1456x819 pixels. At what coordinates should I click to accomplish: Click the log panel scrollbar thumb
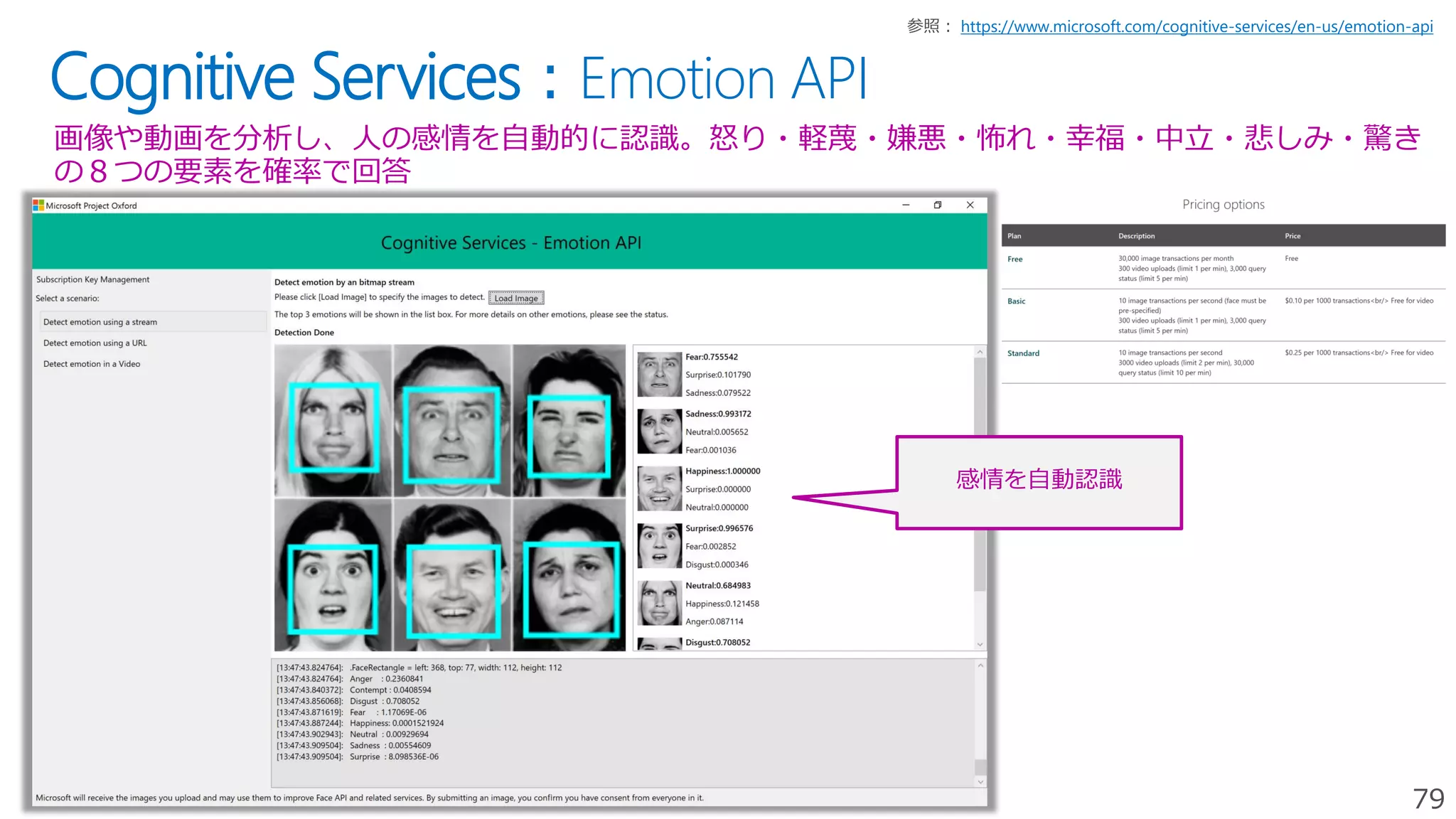(980, 767)
